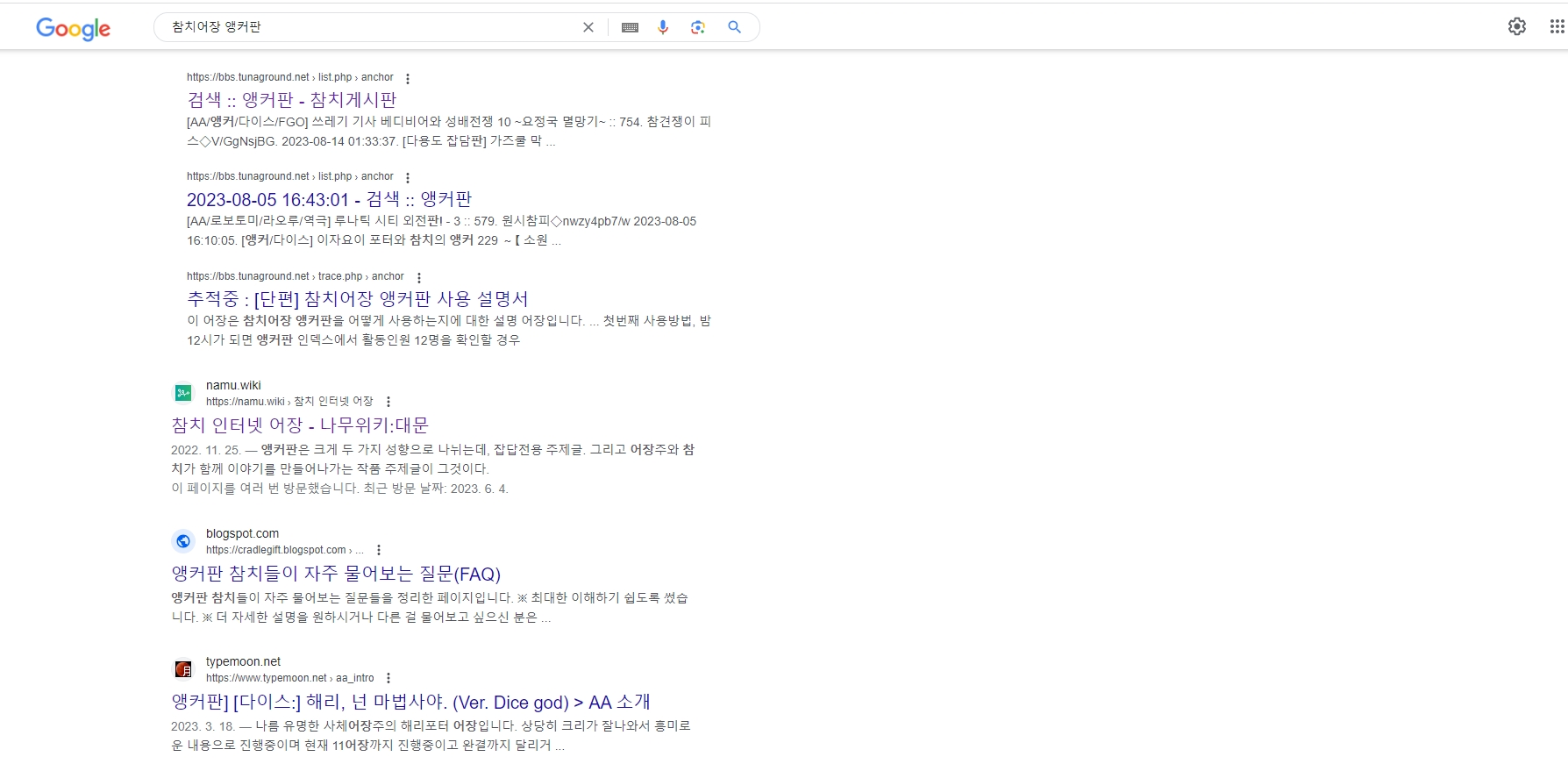Clear the search box text
The height and width of the screenshot is (771, 1568).
[588, 27]
